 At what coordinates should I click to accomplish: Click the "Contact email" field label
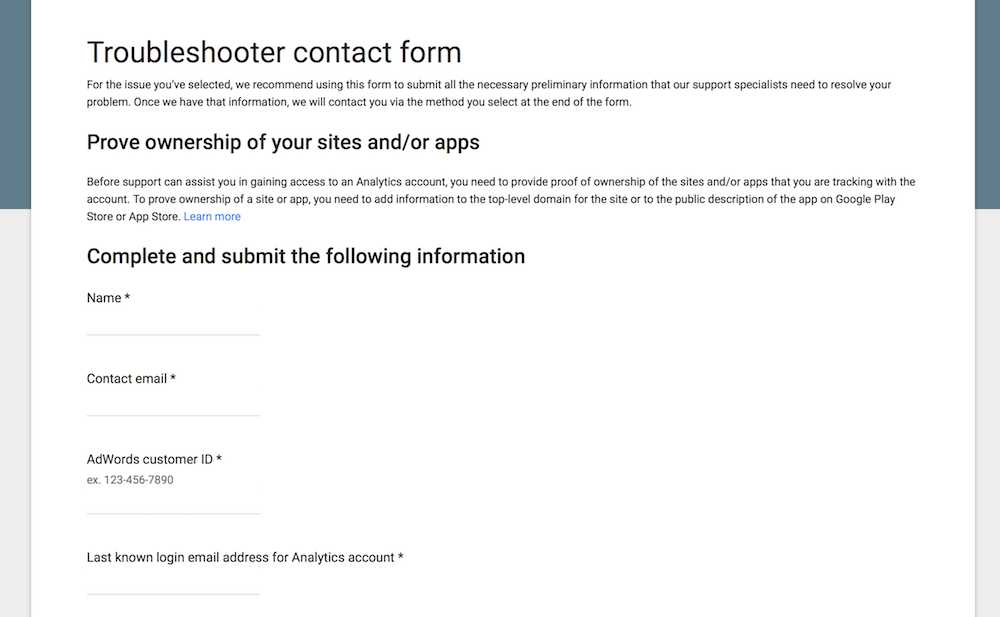tap(126, 378)
